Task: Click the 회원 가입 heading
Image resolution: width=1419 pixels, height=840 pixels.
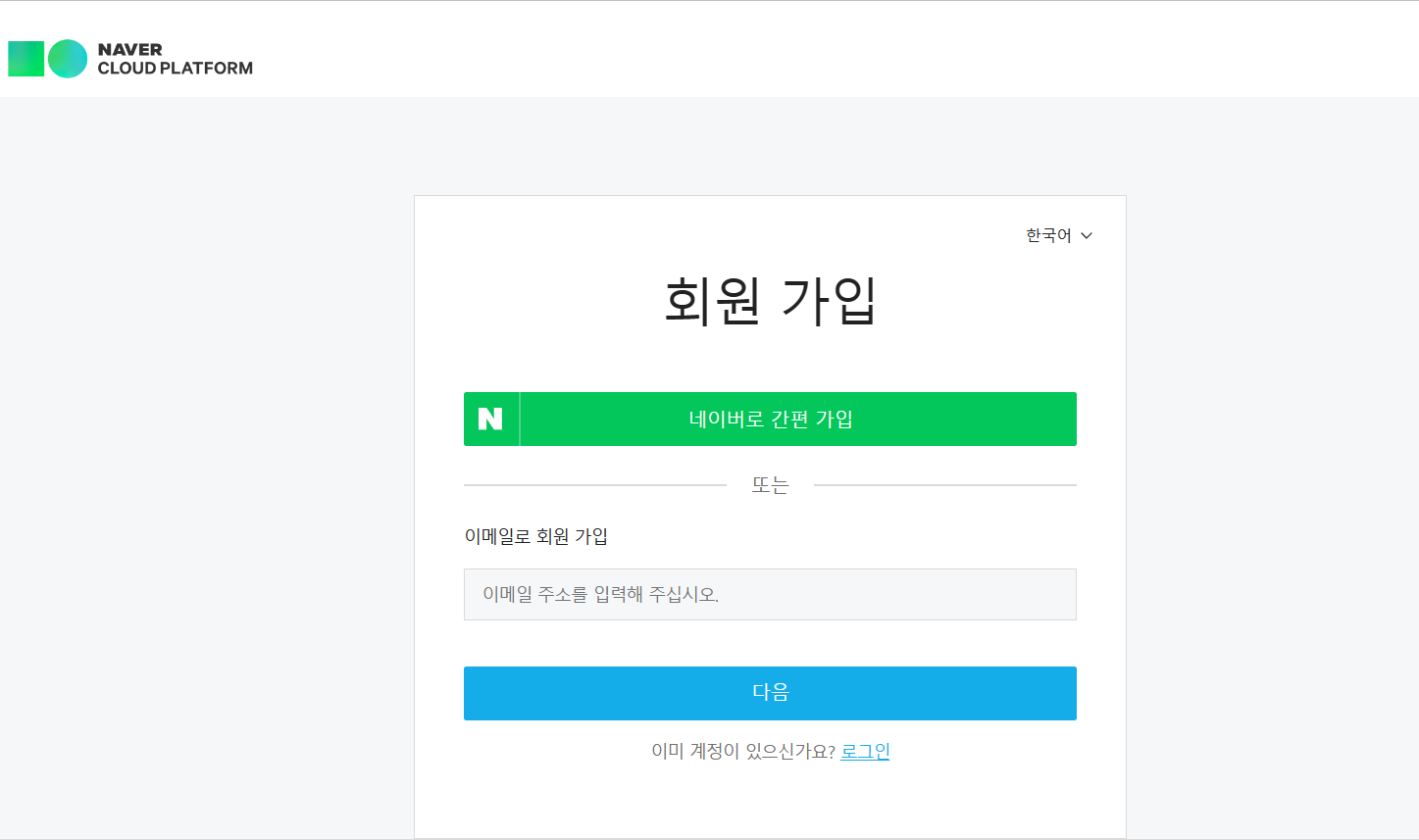Action: (770, 300)
